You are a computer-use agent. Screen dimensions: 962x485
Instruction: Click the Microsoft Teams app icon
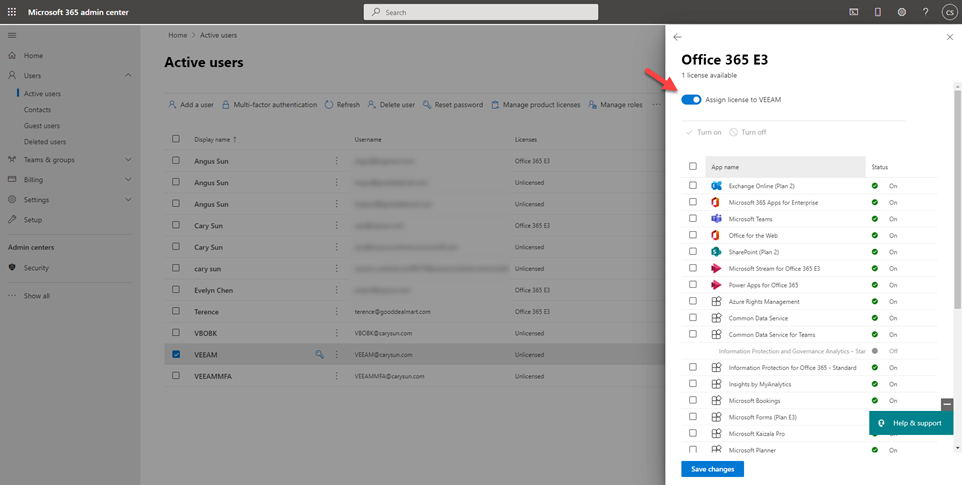(x=715, y=219)
